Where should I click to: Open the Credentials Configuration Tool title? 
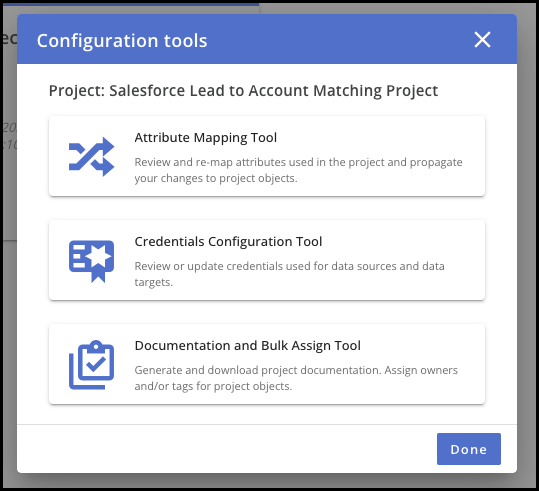(228, 242)
